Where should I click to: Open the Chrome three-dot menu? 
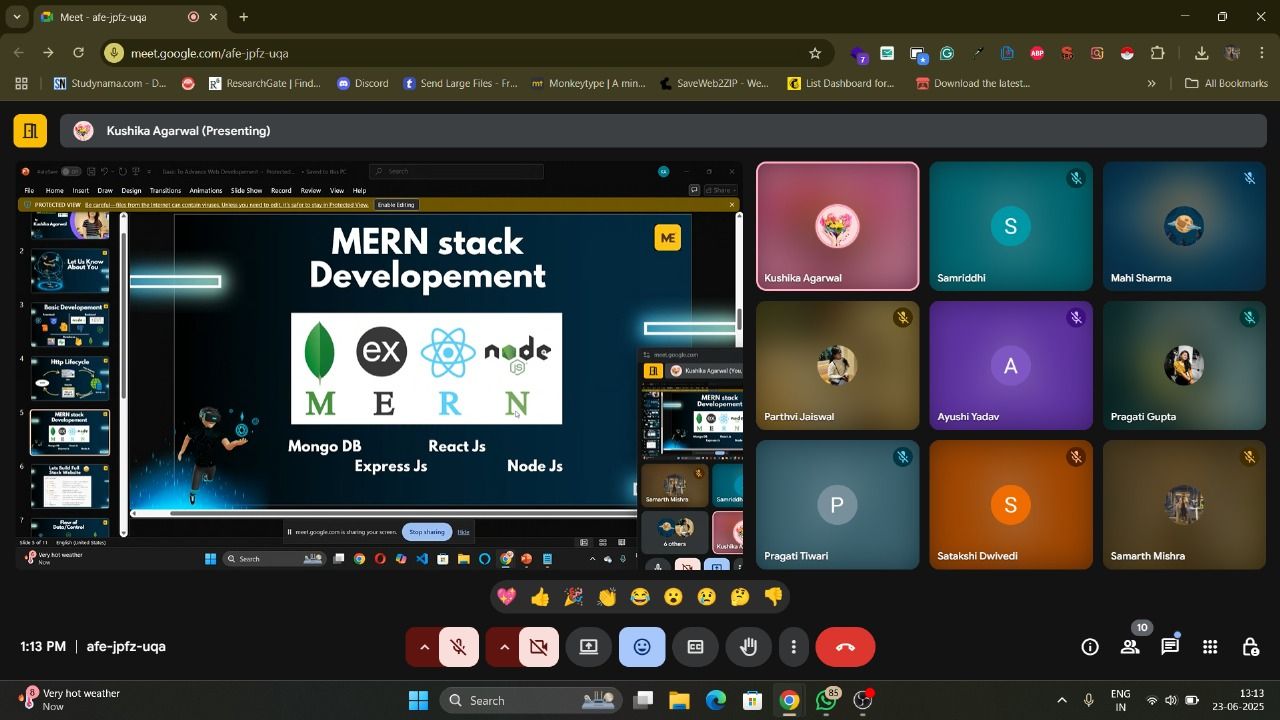(x=1262, y=53)
